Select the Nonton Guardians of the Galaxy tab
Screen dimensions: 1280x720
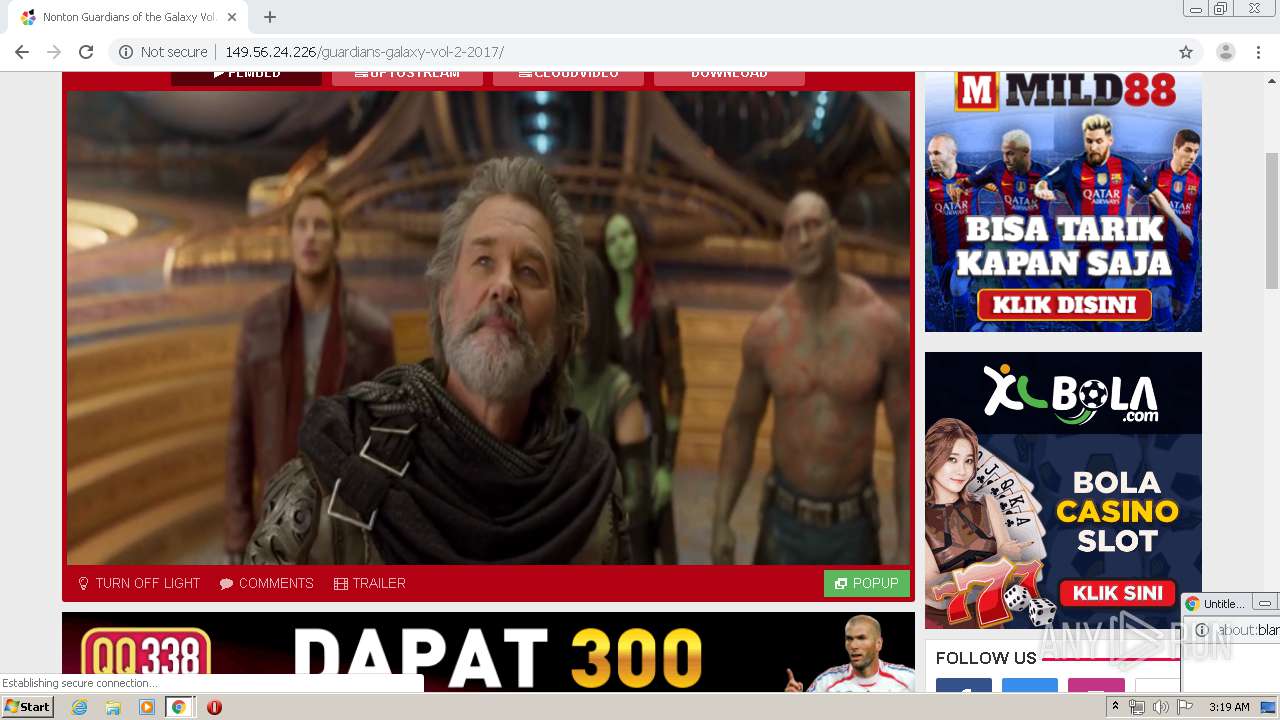coord(128,17)
